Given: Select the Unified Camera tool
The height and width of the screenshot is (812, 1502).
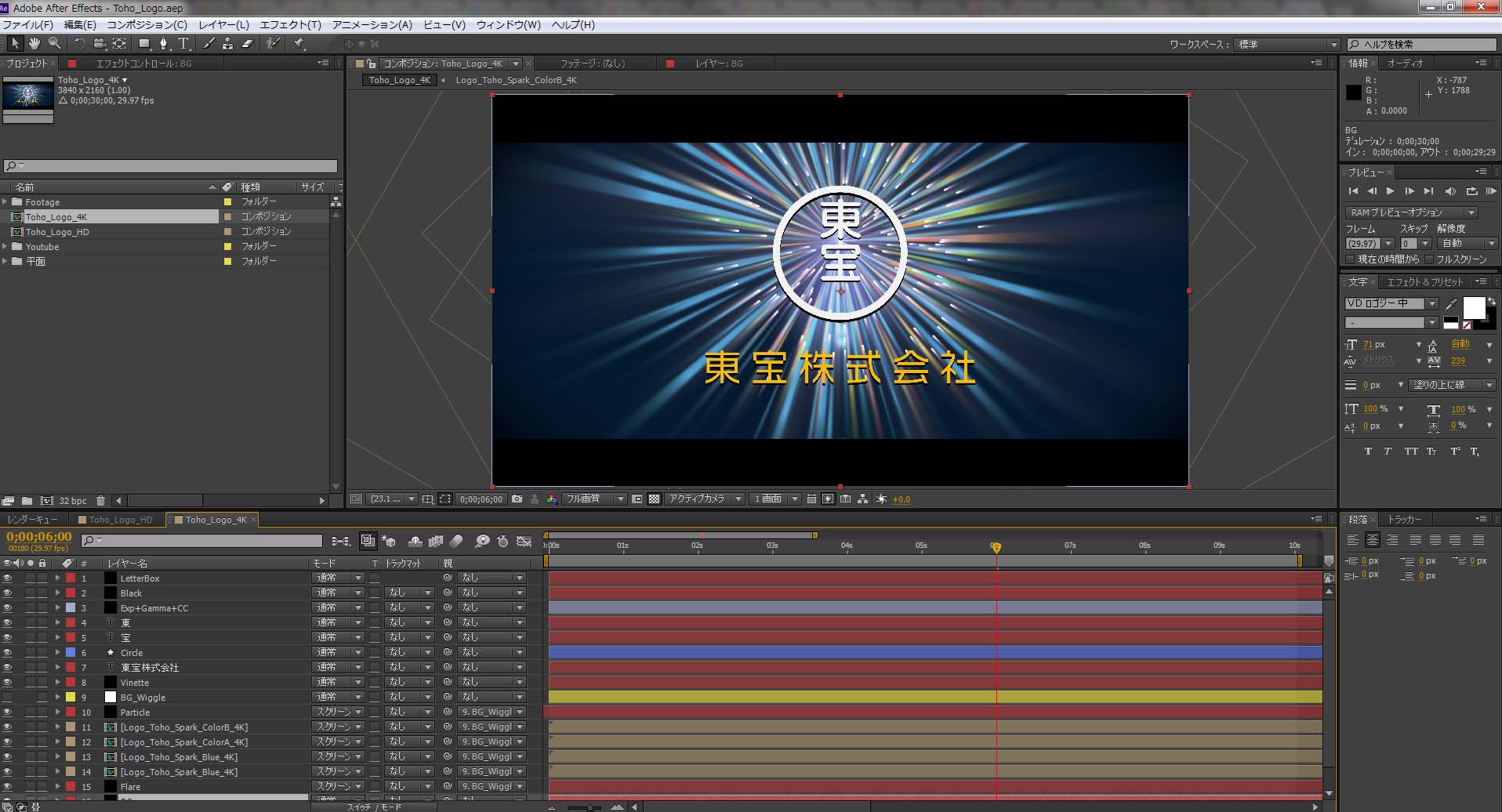Looking at the screenshot, I should pyautogui.click(x=100, y=44).
